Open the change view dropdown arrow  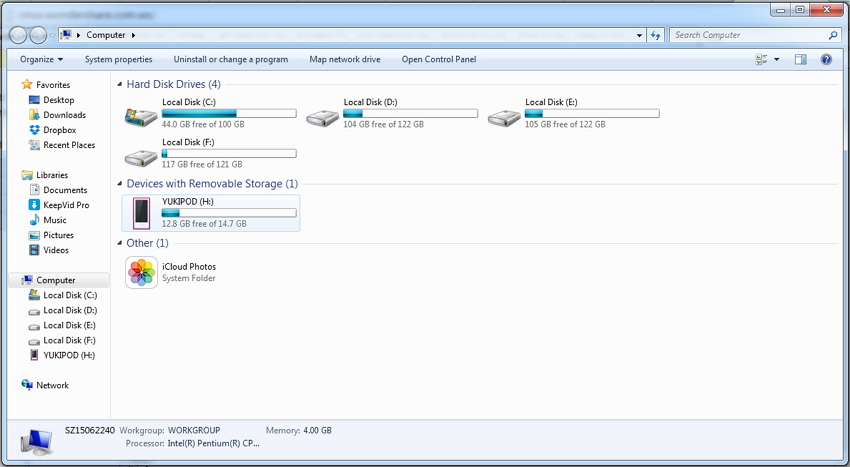777,59
